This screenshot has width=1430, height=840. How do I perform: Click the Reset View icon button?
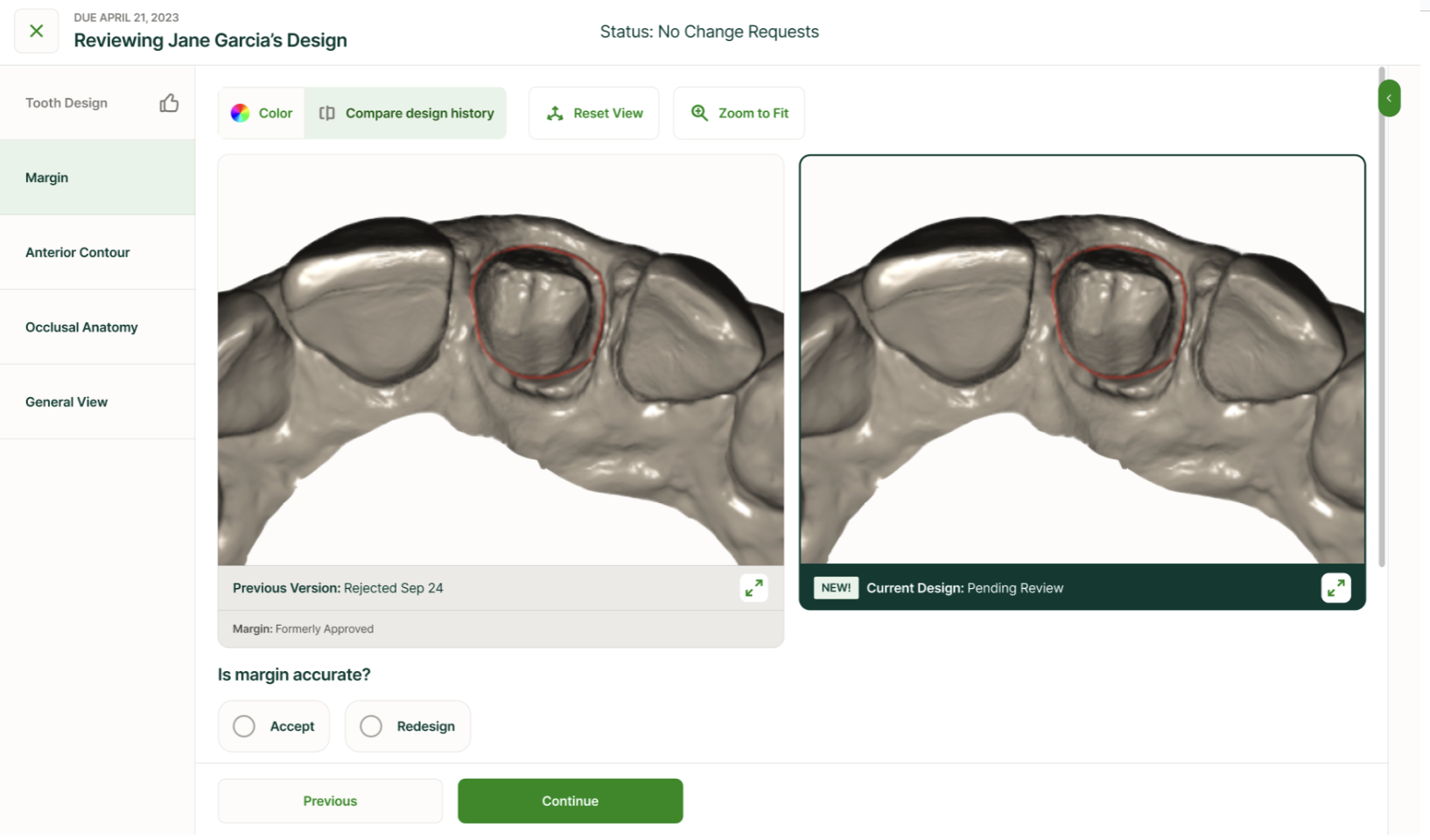click(x=556, y=113)
